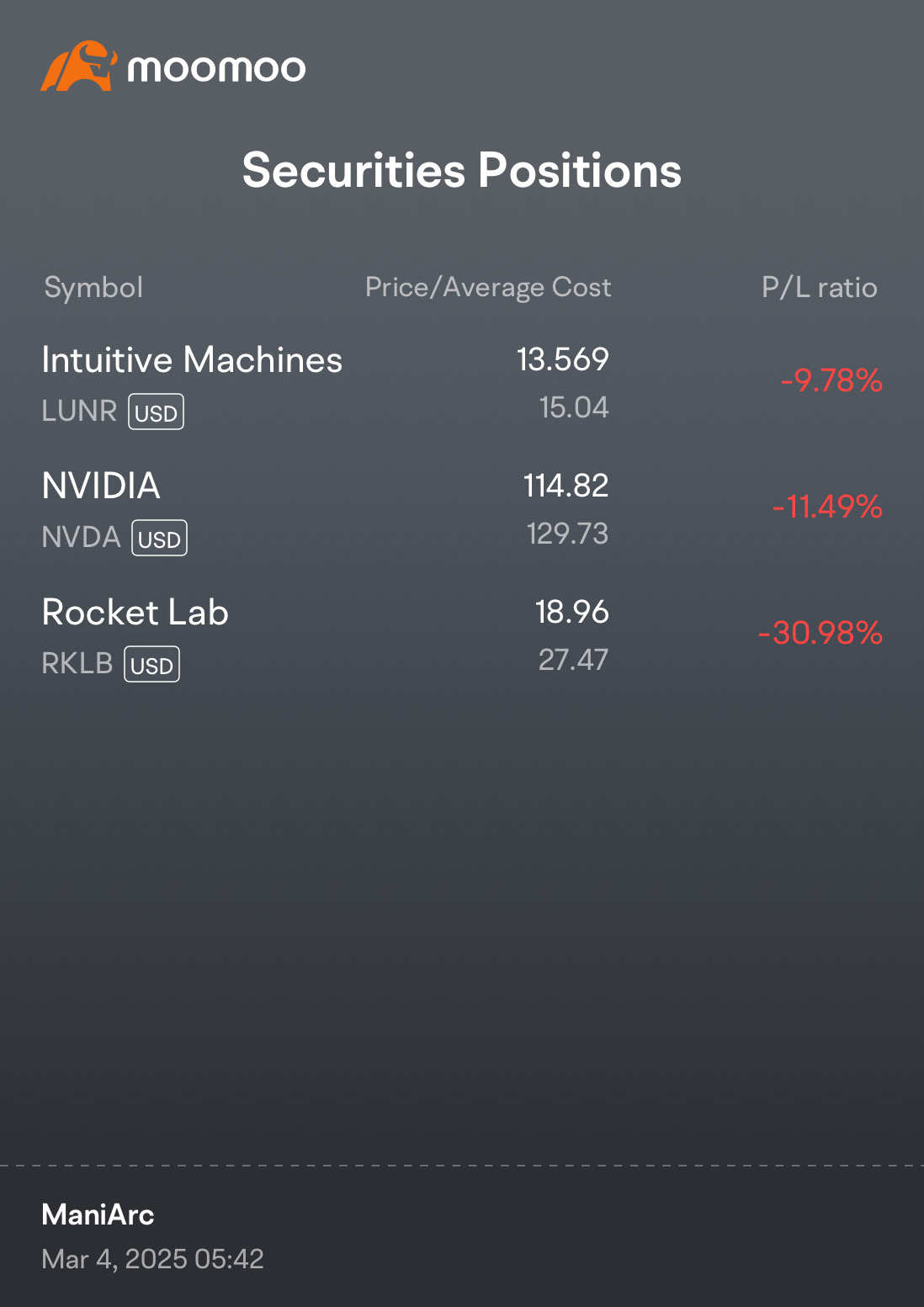Open the Rocket Lab position
This screenshot has height=1307, width=924.
click(462, 636)
